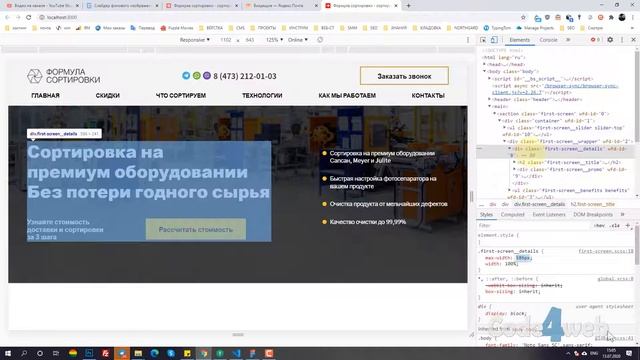Reload the page in browser
The width and height of the screenshot is (640, 360).
click(x=29, y=17)
